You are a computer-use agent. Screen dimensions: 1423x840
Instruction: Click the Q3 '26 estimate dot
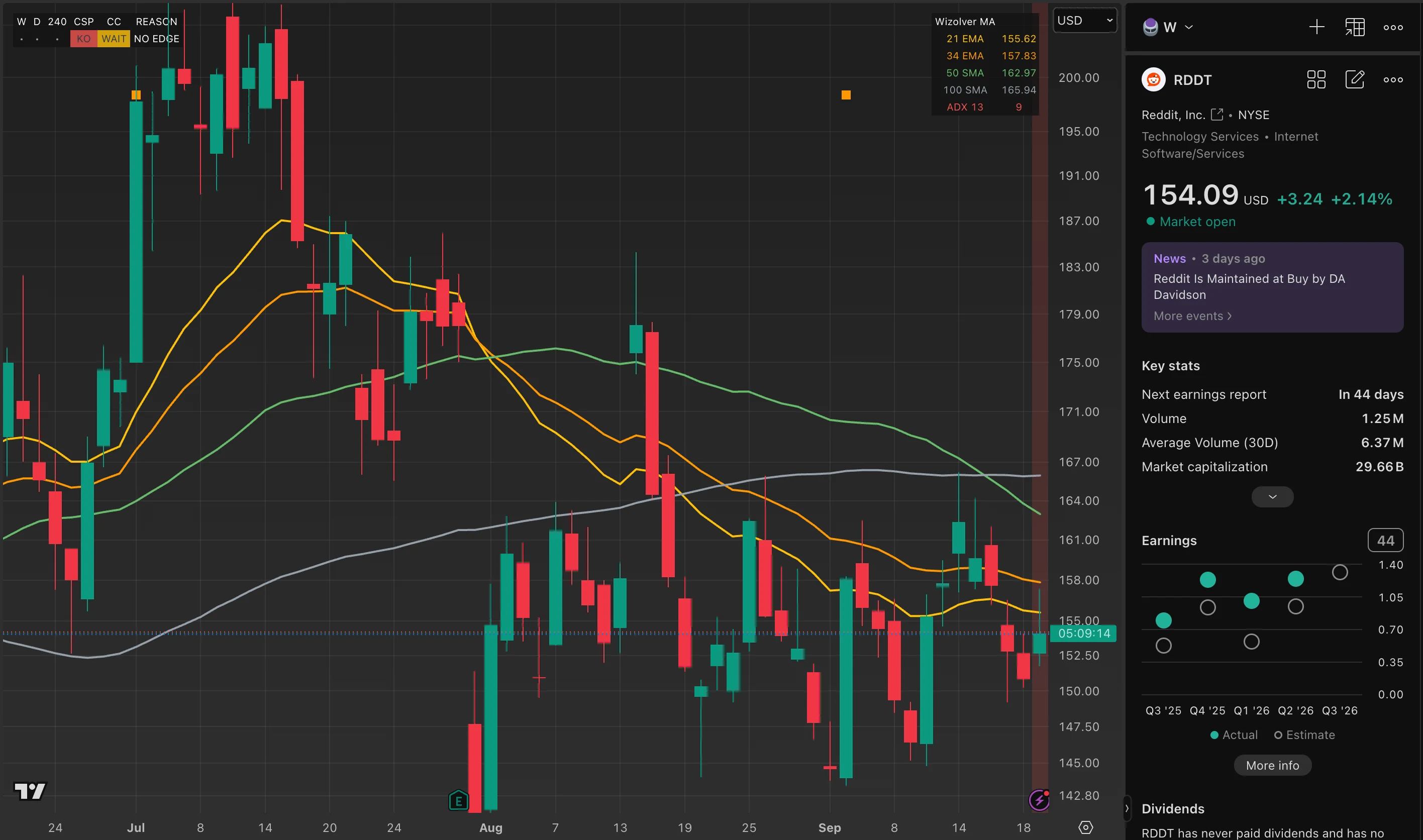pos(1340,572)
